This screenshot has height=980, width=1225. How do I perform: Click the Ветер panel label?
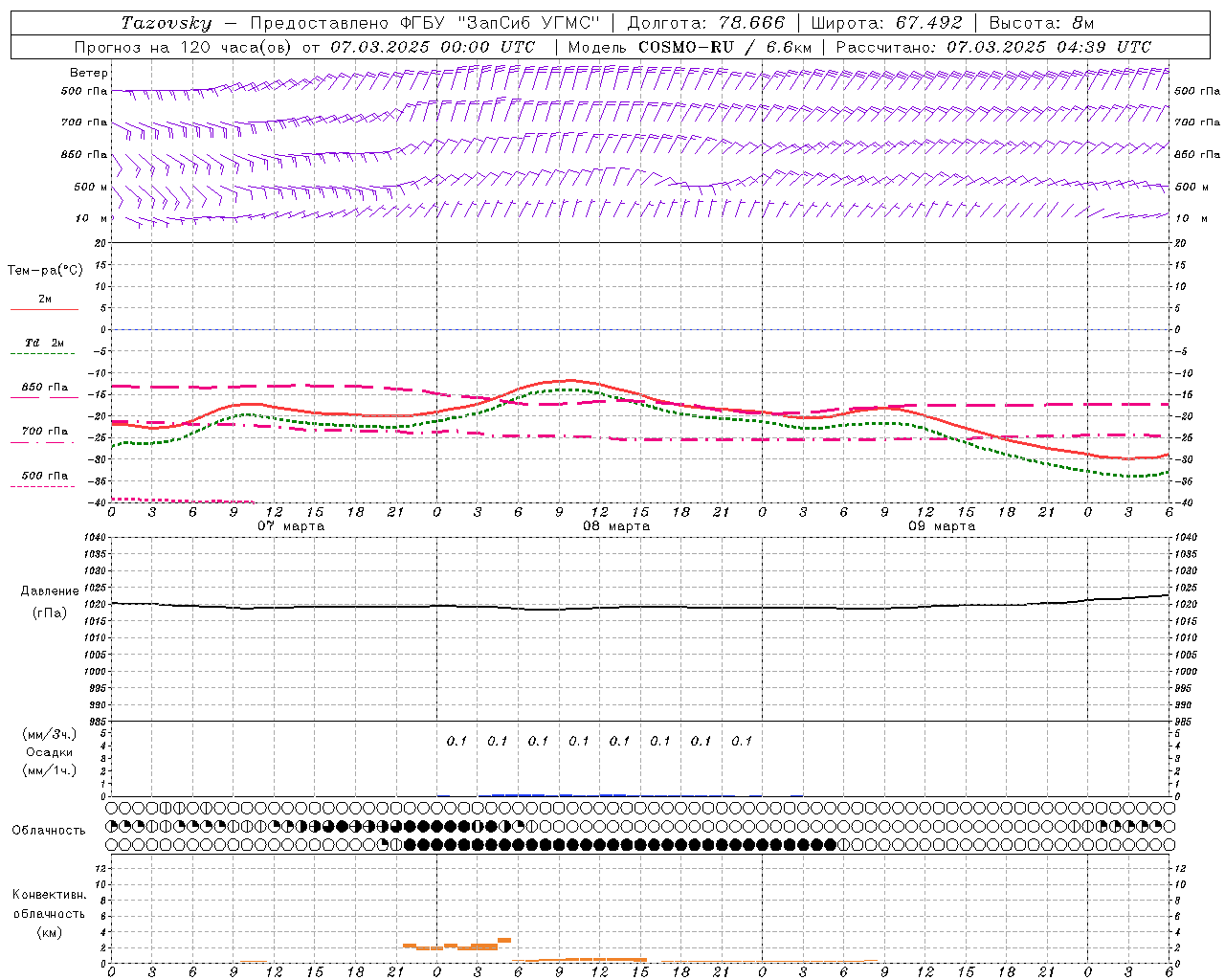point(89,73)
